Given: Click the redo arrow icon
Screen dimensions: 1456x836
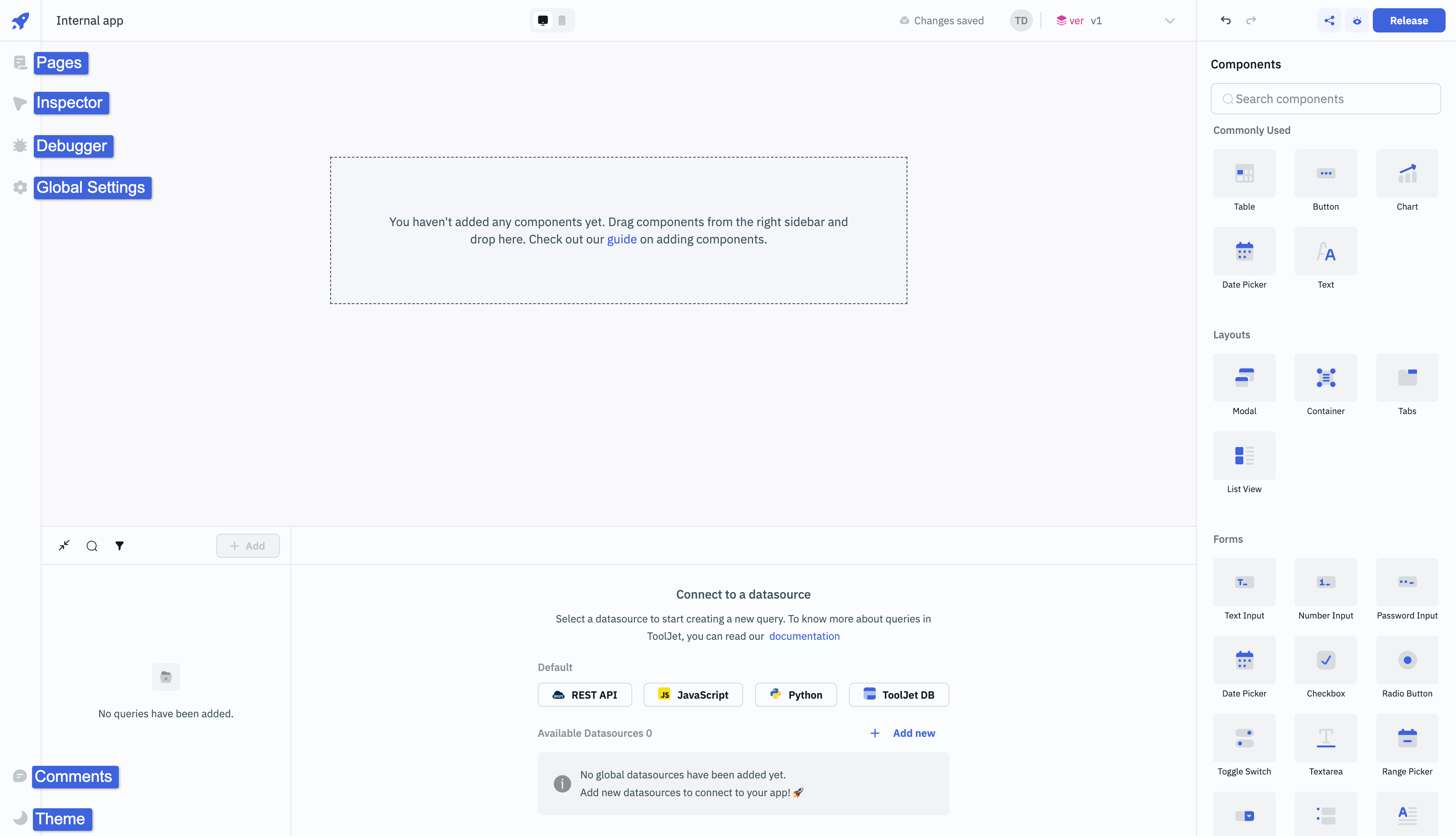Looking at the screenshot, I should tap(1251, 20).
